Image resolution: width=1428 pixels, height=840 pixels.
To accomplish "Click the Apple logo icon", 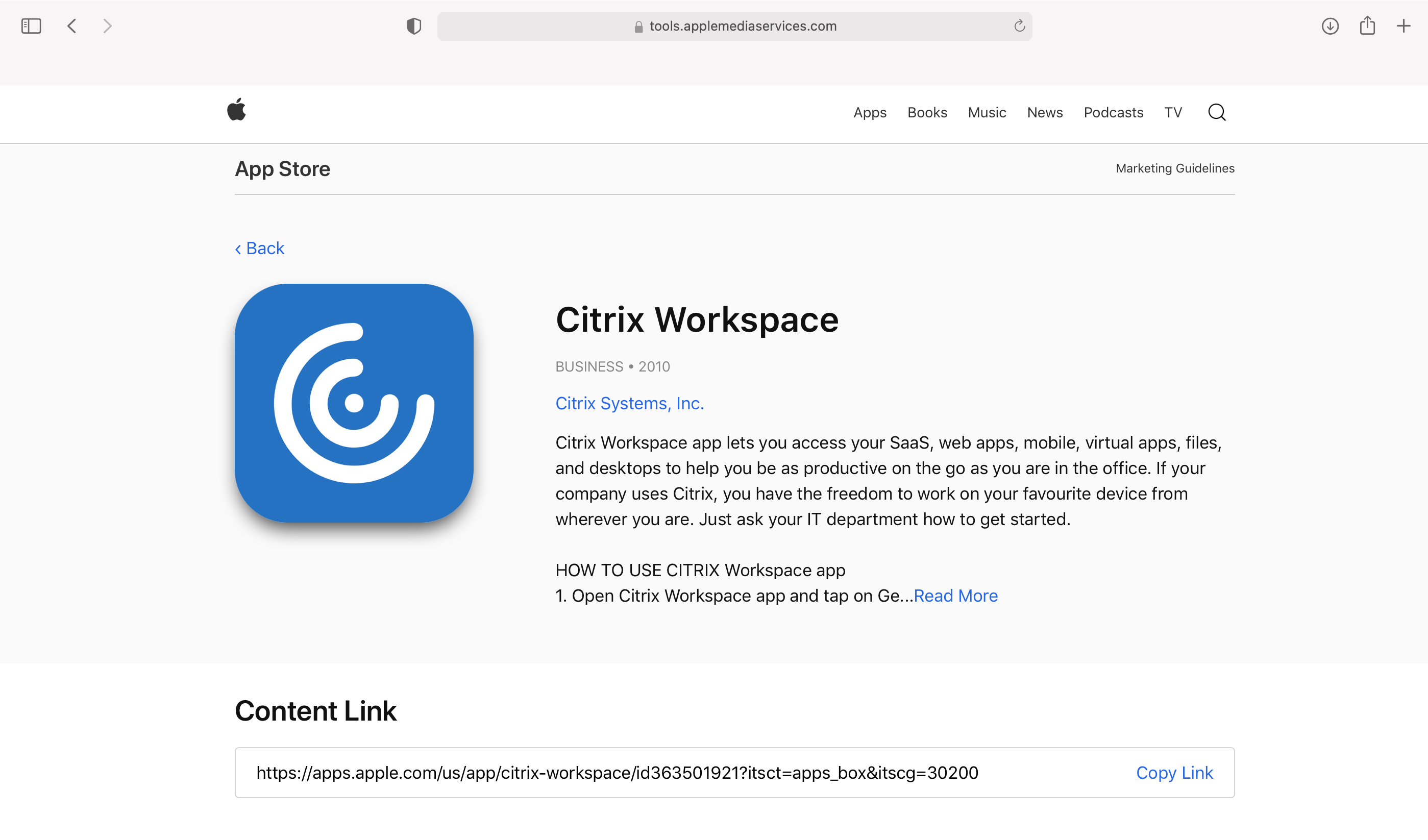I will [x=236, y=111].
